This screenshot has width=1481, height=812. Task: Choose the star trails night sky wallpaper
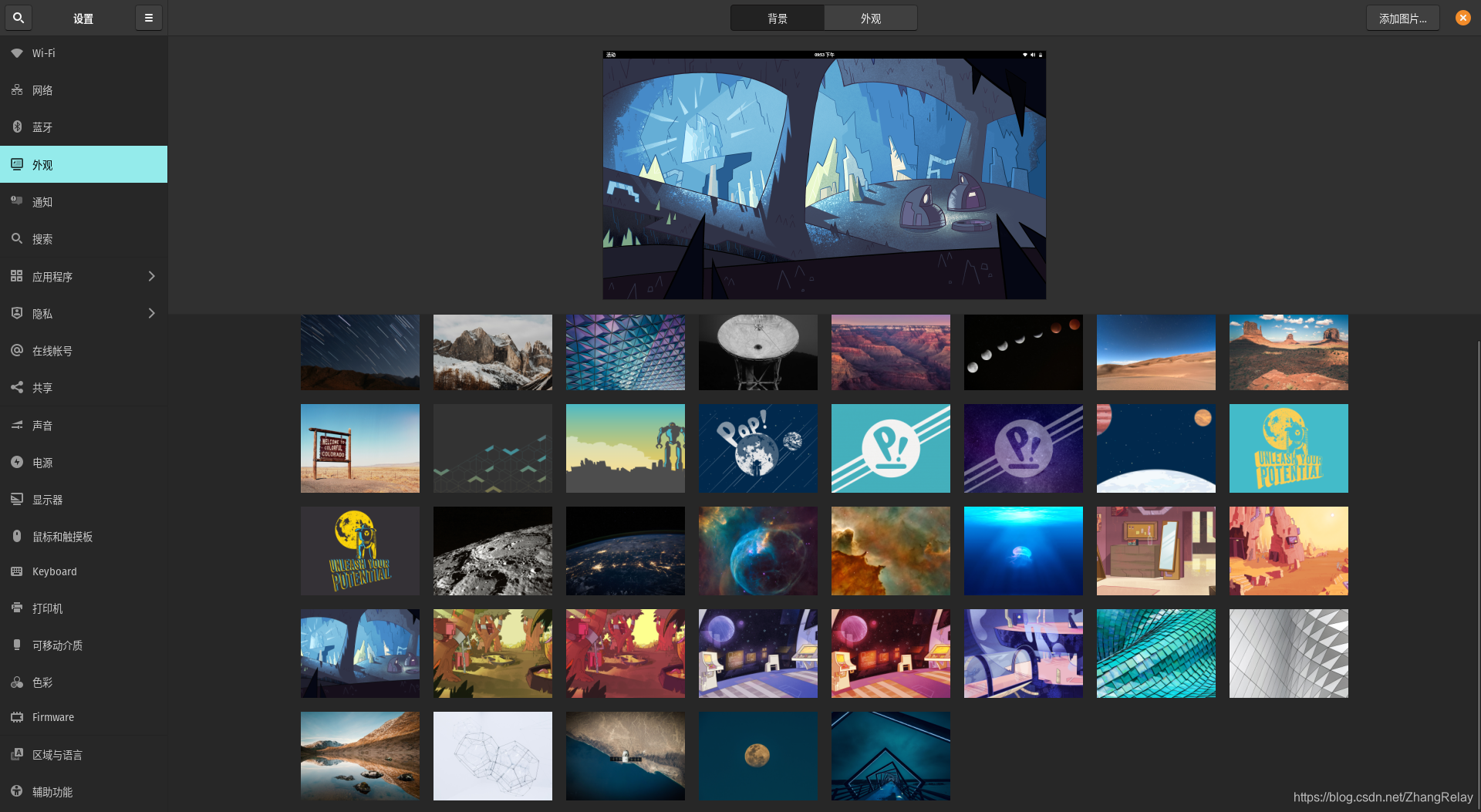pos(360,352)
